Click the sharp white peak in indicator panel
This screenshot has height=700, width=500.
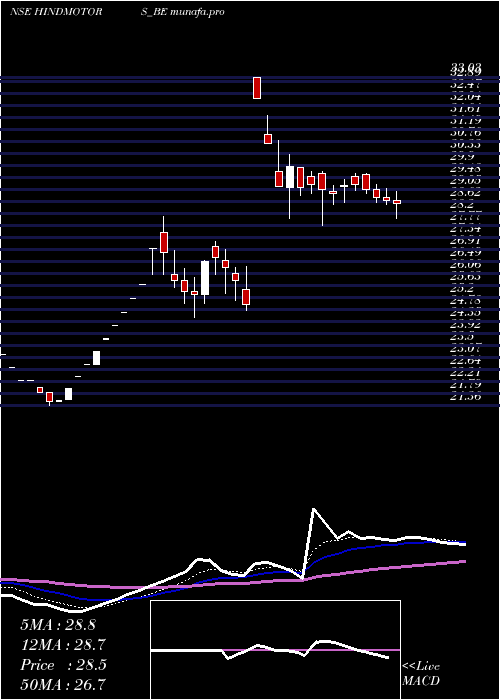(314, 509)
